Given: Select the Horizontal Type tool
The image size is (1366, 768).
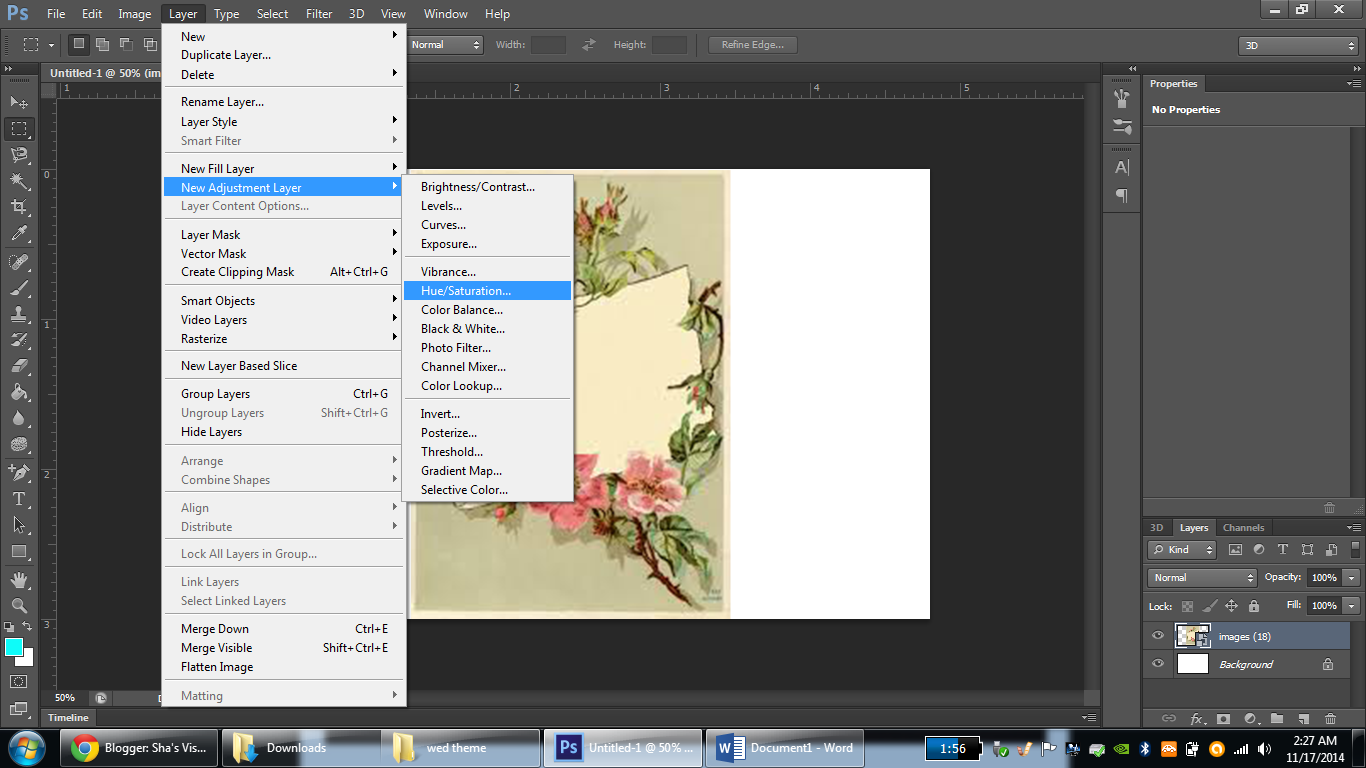Looking at the screenshot, I should click(19, 498).
